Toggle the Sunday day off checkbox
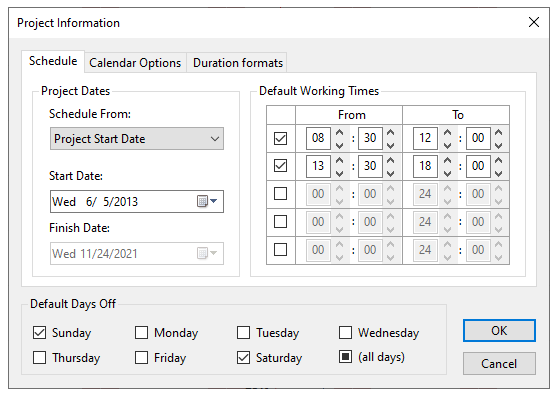This screenshot has height=399, width=556. tap(39, 333)
